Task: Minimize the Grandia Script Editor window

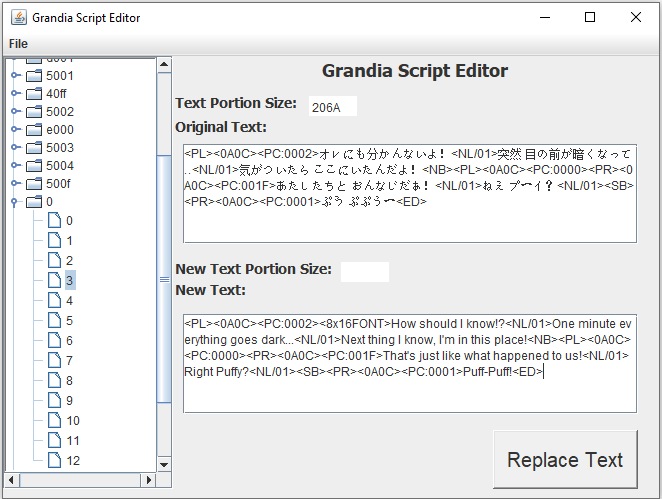Action: pyautogui.click(x=545, y=17)
